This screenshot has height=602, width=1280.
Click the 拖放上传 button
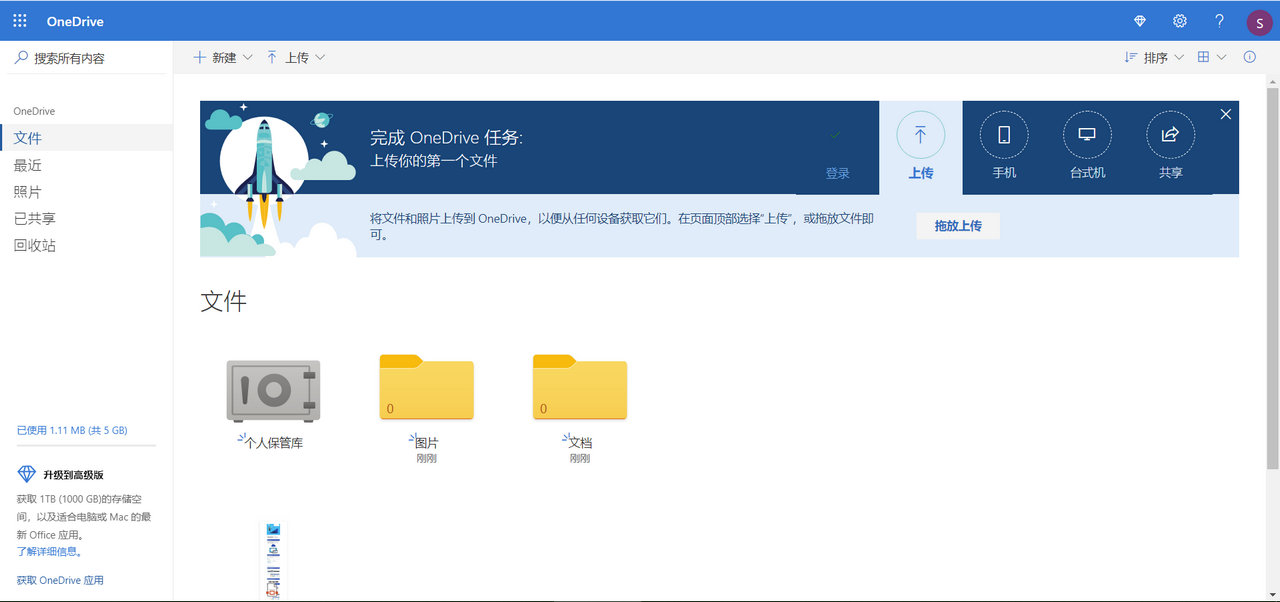(x=957, y=226)
